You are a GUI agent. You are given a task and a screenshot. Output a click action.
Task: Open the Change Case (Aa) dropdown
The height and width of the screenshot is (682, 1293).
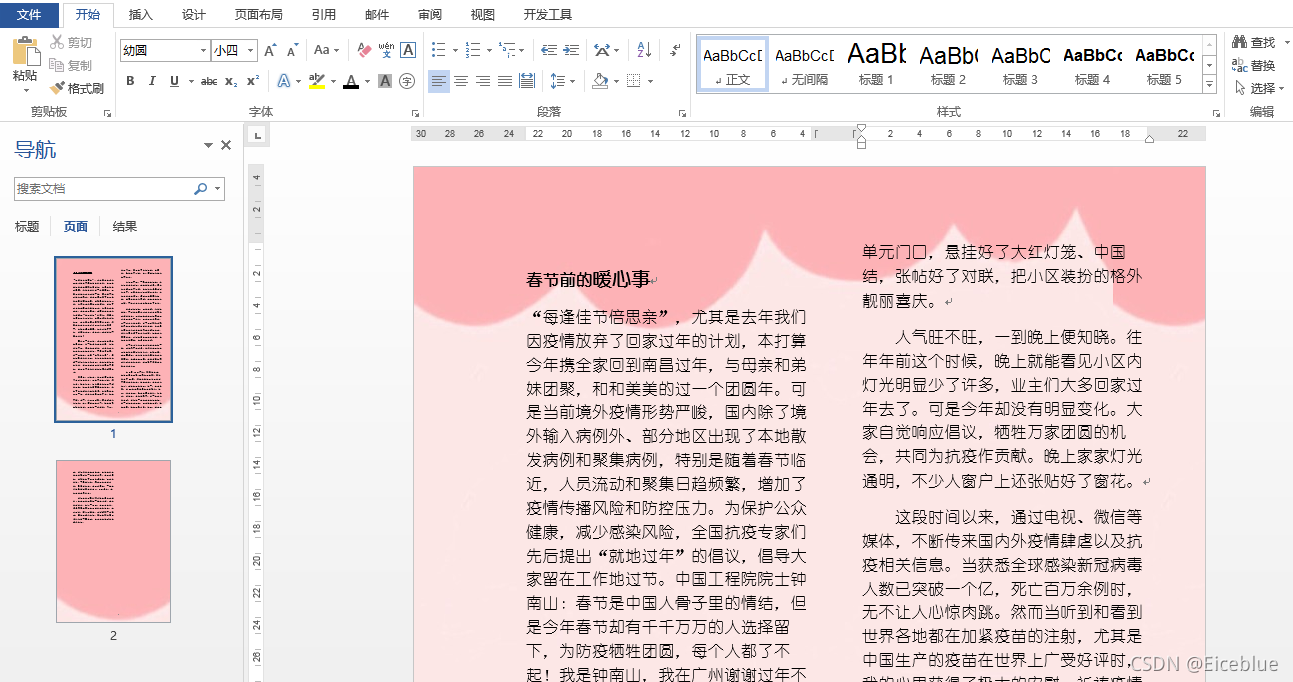[326, 50]
